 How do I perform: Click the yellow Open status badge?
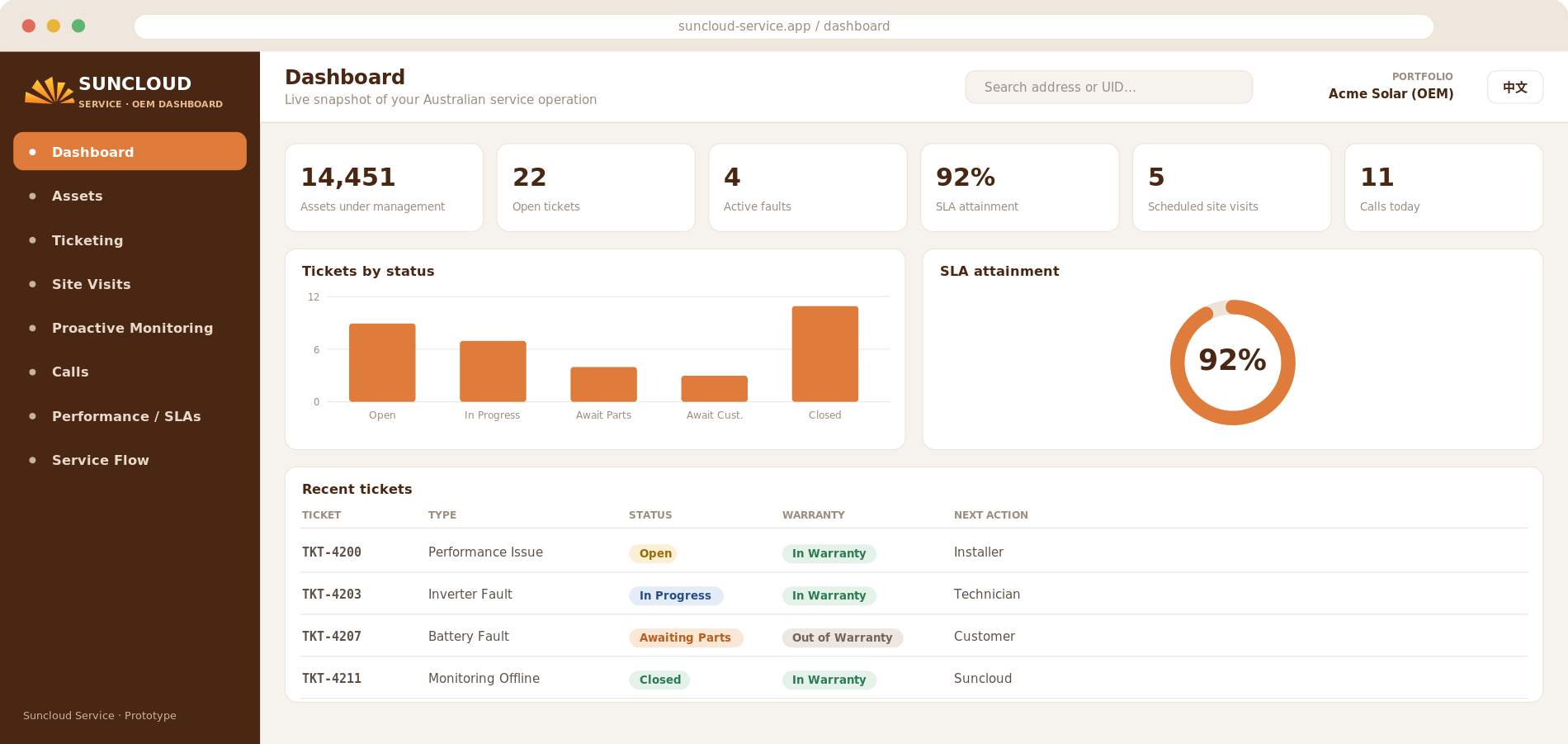pyautogui.click(x=654, y=553)
